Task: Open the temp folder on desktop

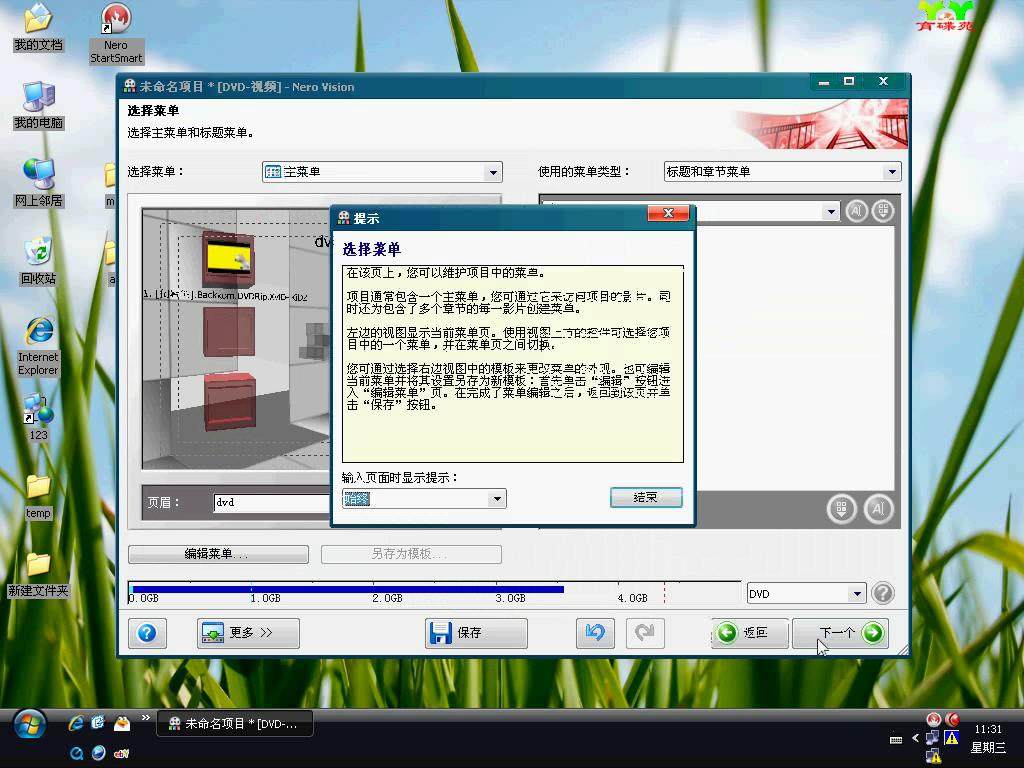Action: pyautogui.click(x=39, y=496)
